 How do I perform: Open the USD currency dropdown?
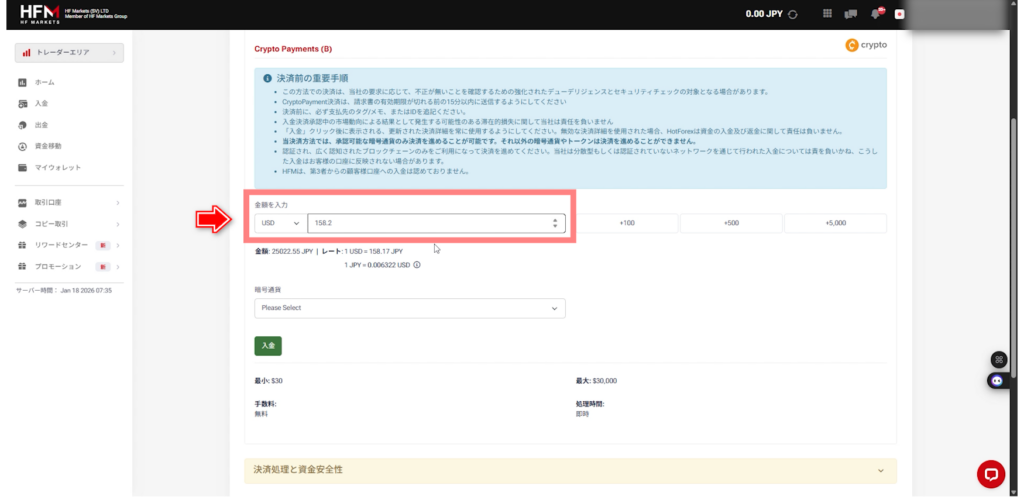coord(280,223)
